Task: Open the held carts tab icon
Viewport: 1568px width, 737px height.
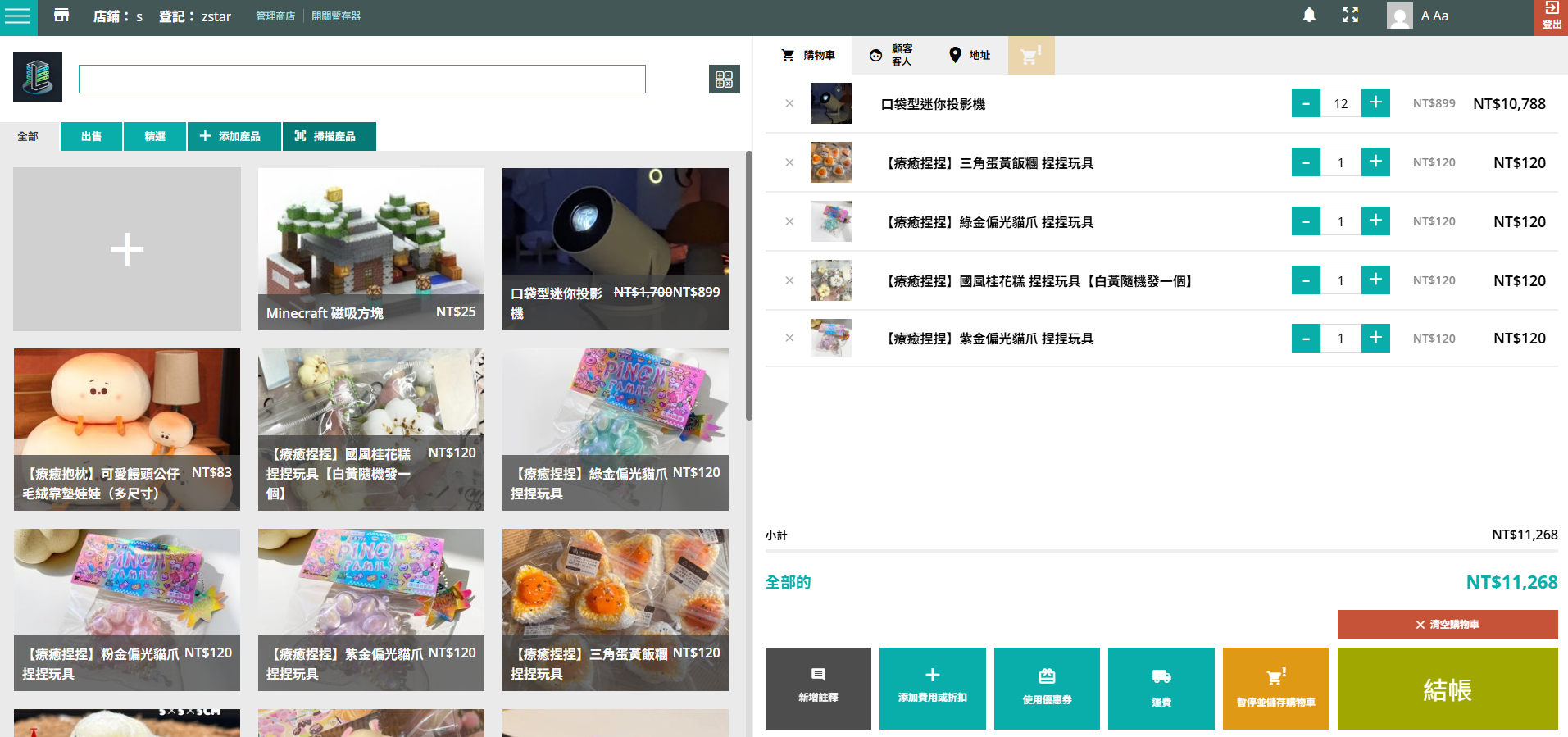Action: pyautogui.click(x=1031, y=55)
